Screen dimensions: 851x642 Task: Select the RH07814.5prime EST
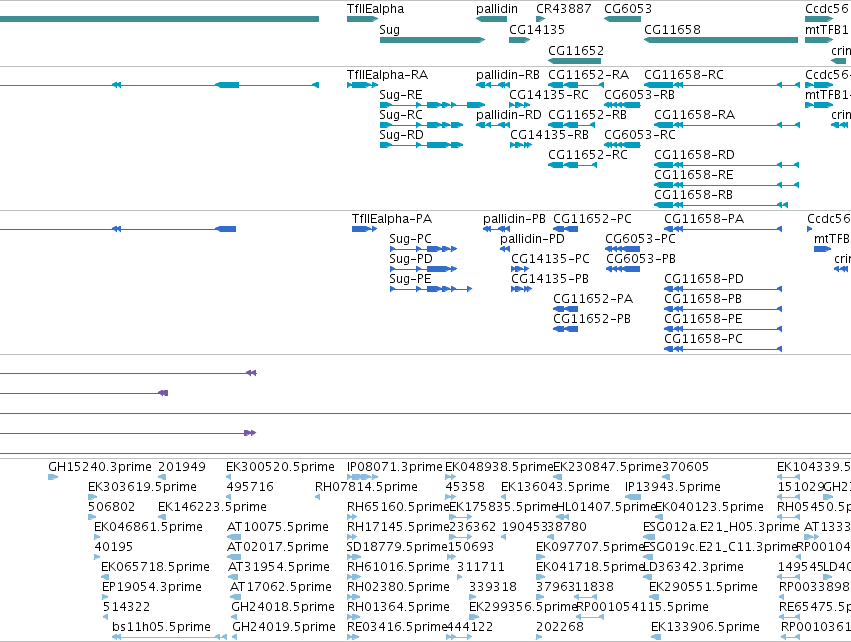pyautogui.click(x=317, y=497)
